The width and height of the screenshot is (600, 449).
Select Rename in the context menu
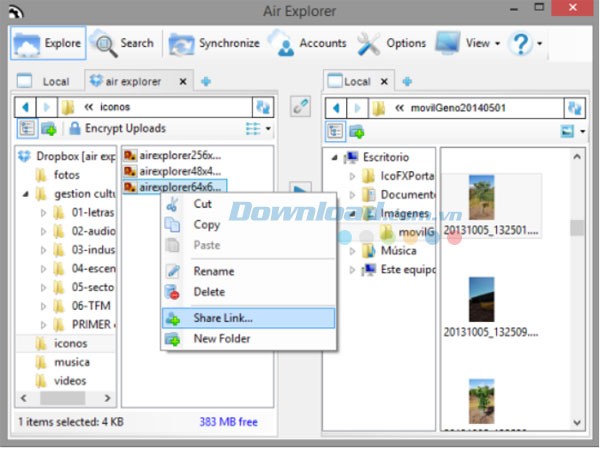coord(213,271)
